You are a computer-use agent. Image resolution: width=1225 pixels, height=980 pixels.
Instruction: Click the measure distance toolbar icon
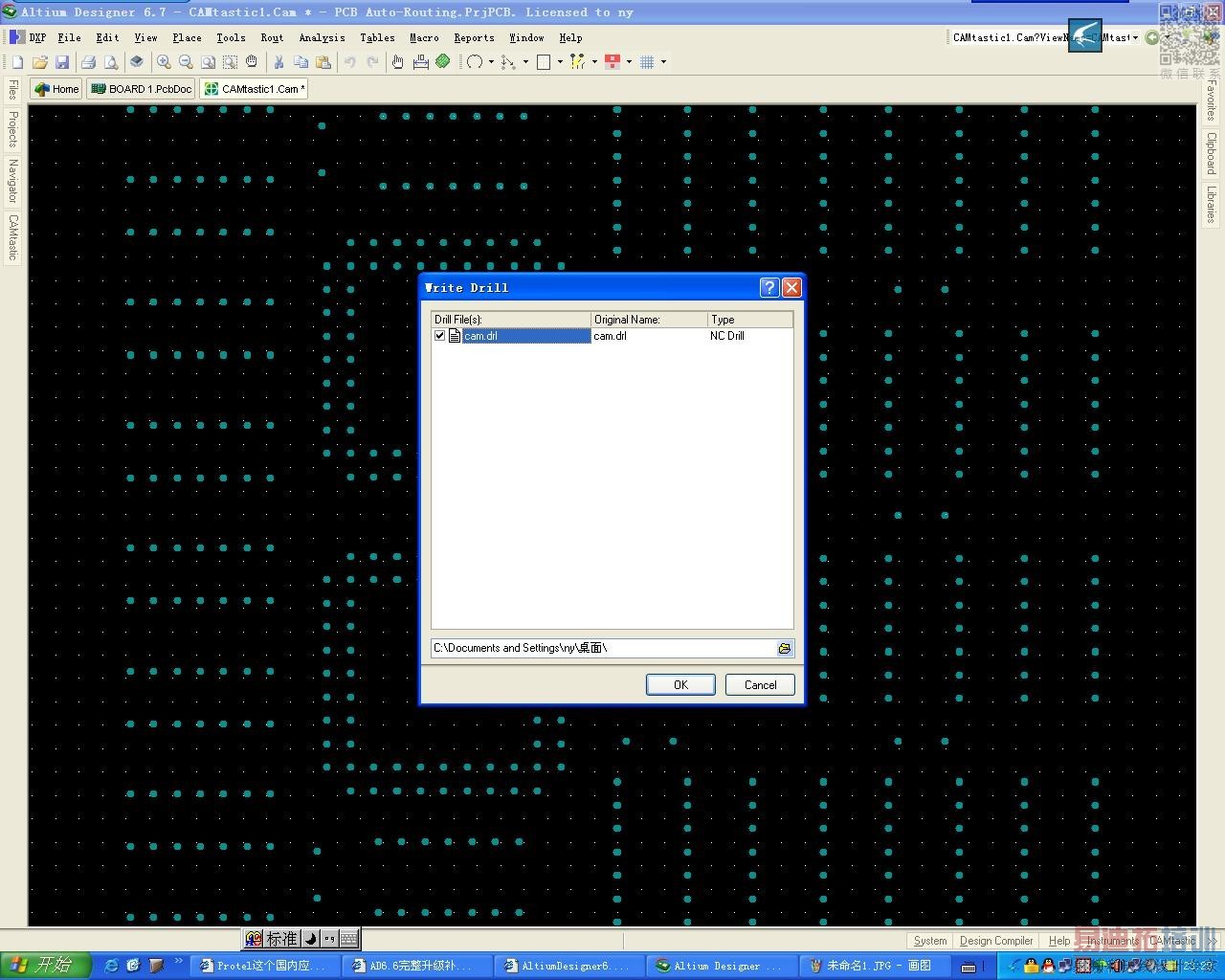(x=421, y=62)
